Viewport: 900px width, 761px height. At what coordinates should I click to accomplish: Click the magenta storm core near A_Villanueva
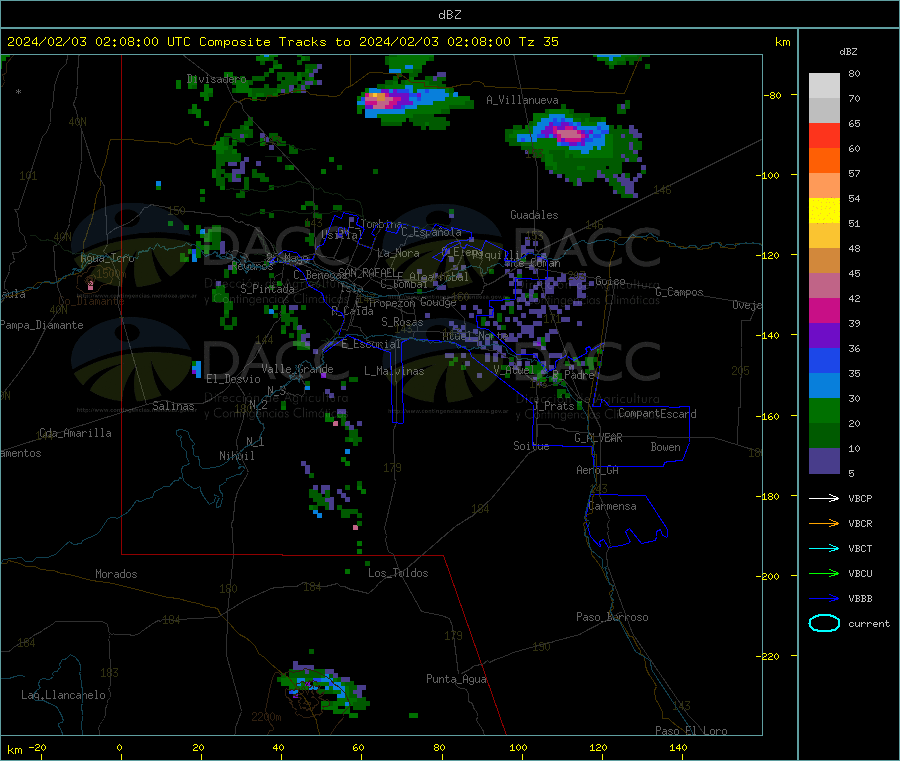[569, 135]
